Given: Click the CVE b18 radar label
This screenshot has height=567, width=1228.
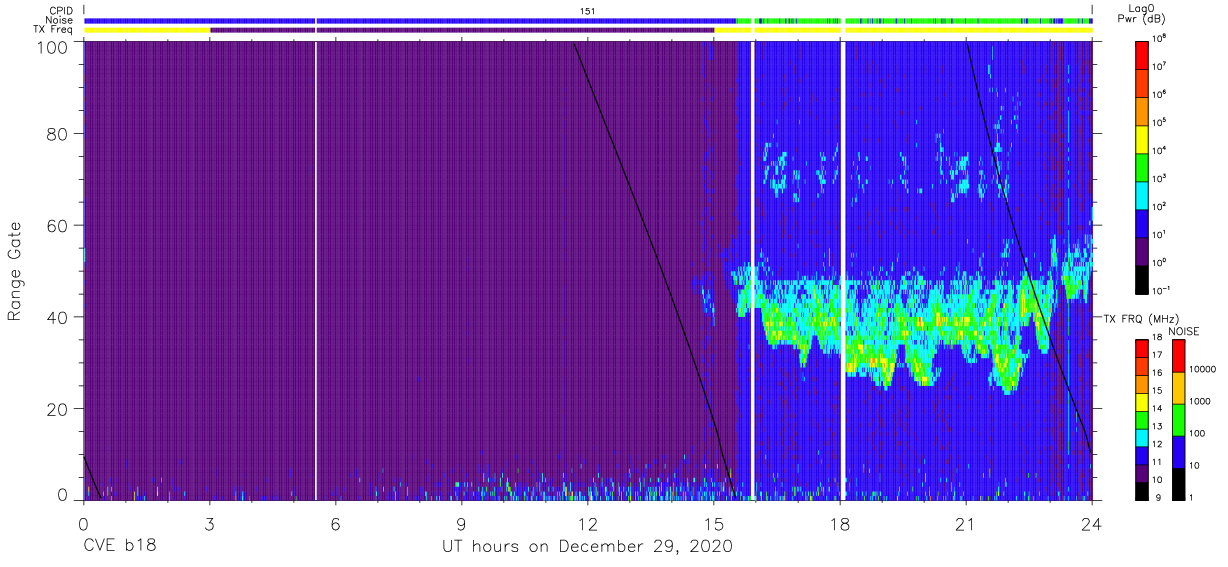Looking at the screenshot, I should [119, 547].
